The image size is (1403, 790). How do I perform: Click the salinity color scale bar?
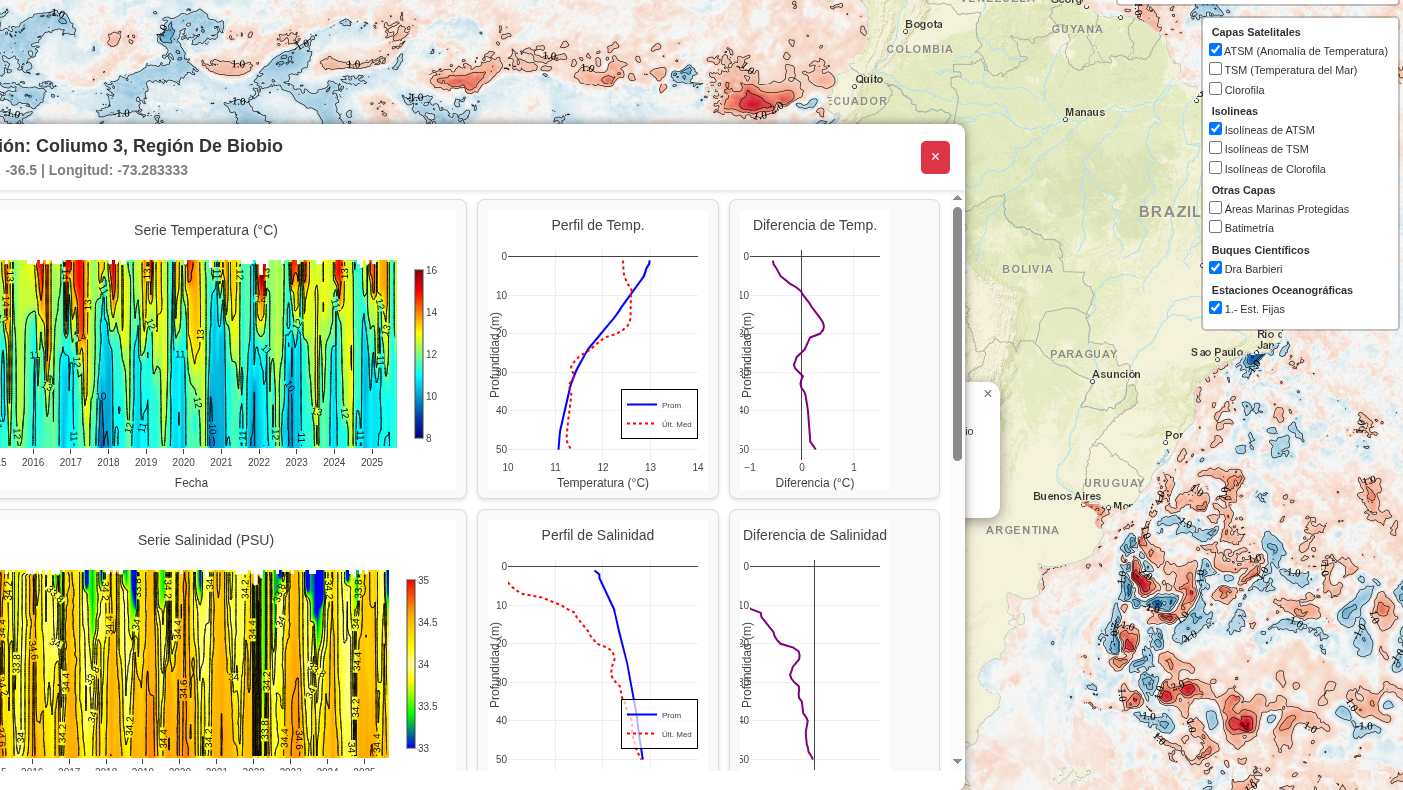coord(411,664)
